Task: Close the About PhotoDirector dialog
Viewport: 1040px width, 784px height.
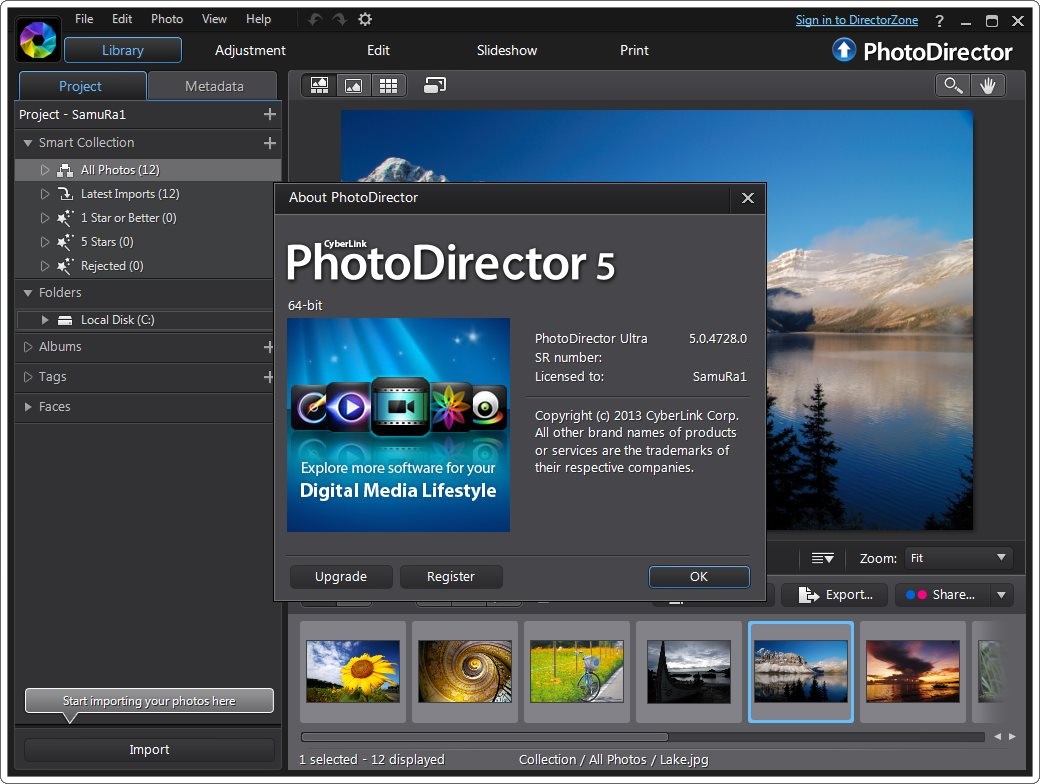Action: pos(748,198)
